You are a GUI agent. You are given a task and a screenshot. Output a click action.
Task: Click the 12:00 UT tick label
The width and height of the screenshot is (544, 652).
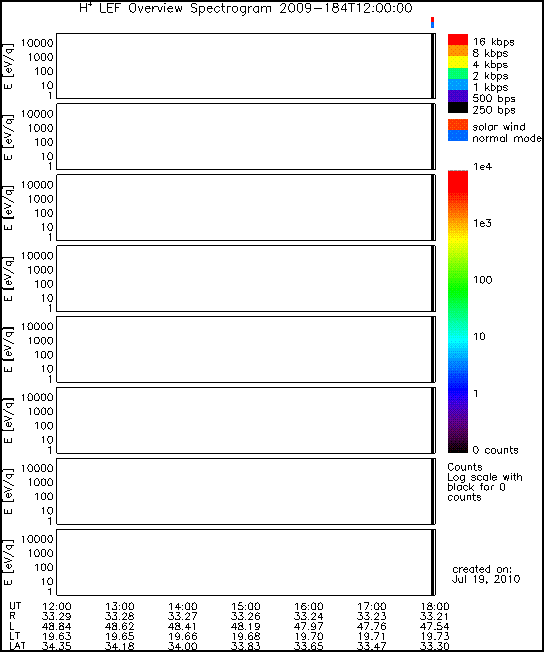point(57,606)
